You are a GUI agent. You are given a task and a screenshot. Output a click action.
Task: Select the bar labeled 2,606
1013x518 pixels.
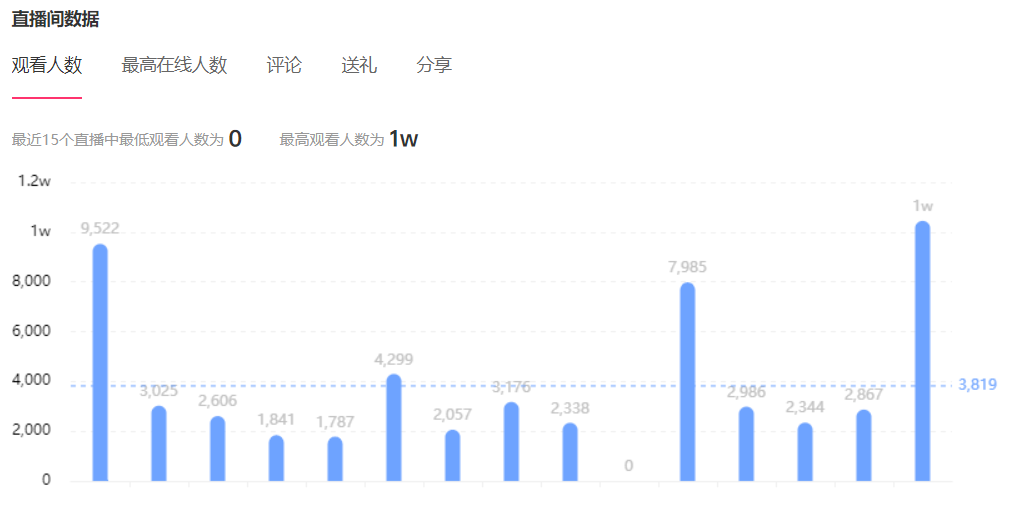[218, 449]
